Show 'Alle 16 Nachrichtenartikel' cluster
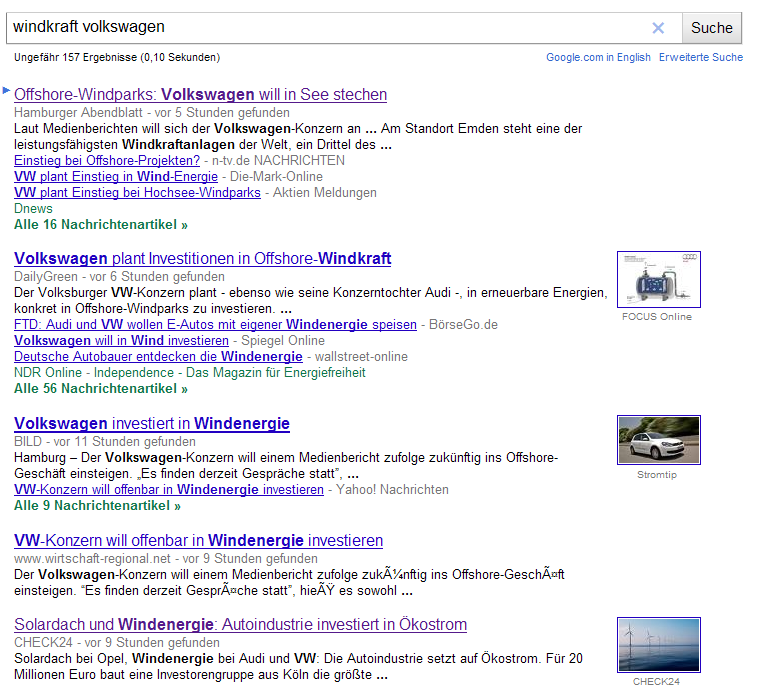This screenshot has width=775, height=693. [x=101, y=225]
